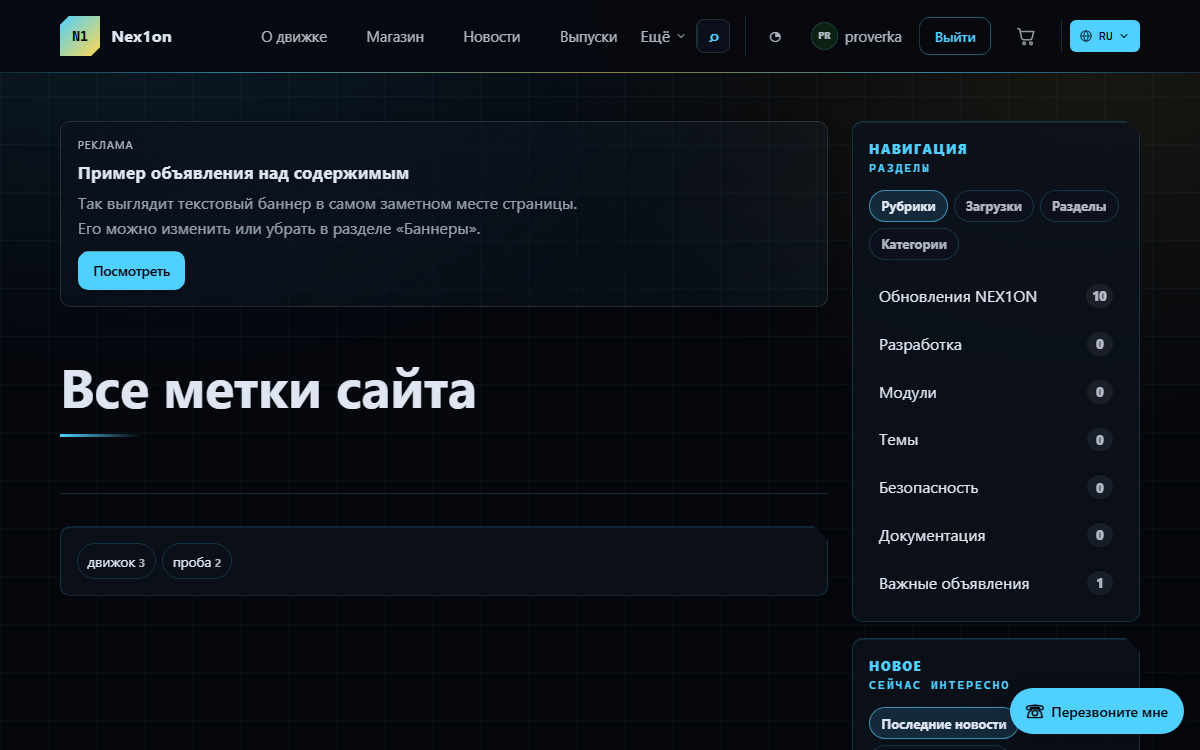1200x750 pixels.
Task: Switch to the Загрузки tab
Action: [994, 206]
